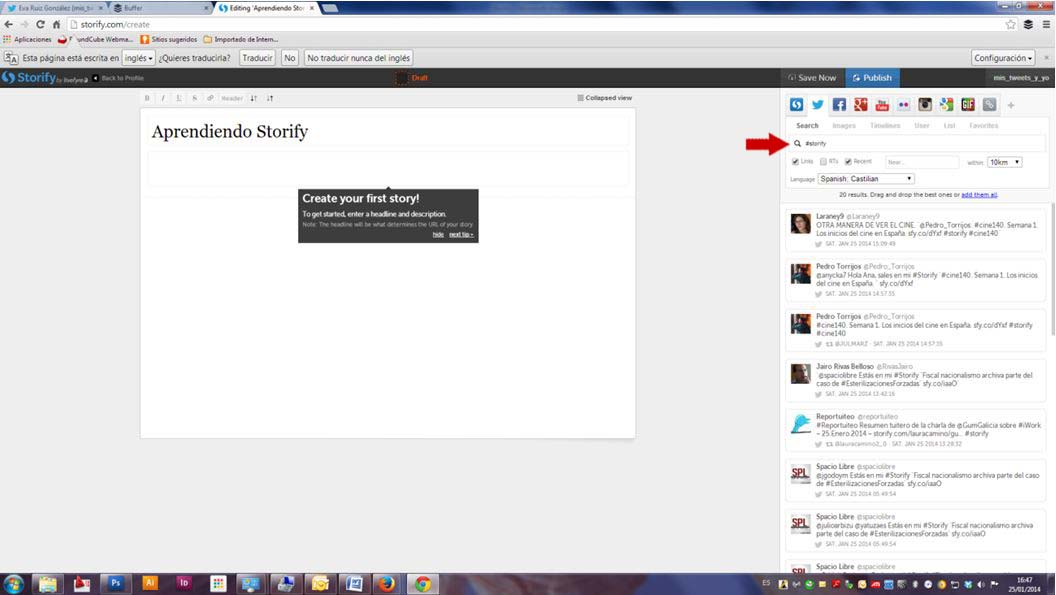
Task: Open the translation language dropdown set to inglés
Action: pyautogui.click(x=139, y=58)
